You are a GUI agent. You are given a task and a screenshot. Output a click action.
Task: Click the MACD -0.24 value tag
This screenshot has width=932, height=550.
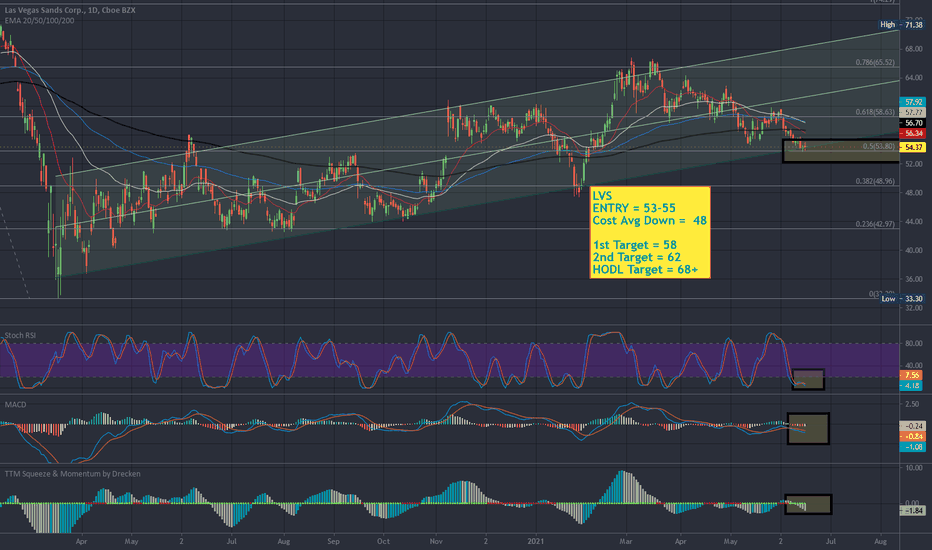[x=912, y=426]
